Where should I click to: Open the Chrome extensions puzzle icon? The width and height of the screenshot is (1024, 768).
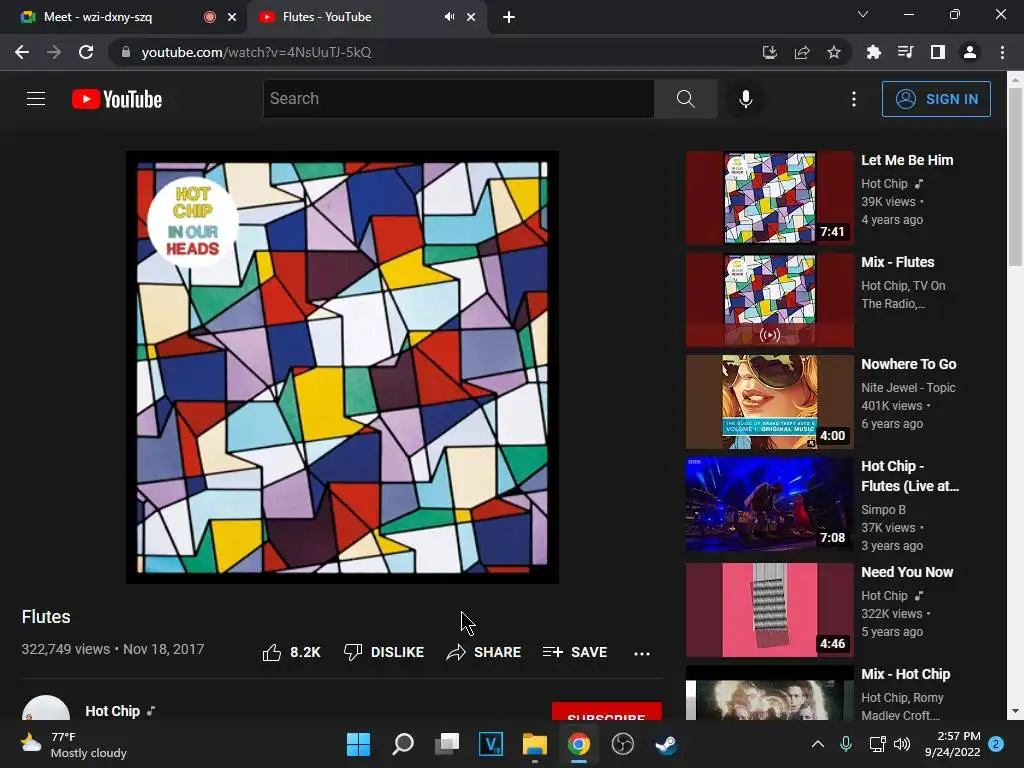point(873,52)
